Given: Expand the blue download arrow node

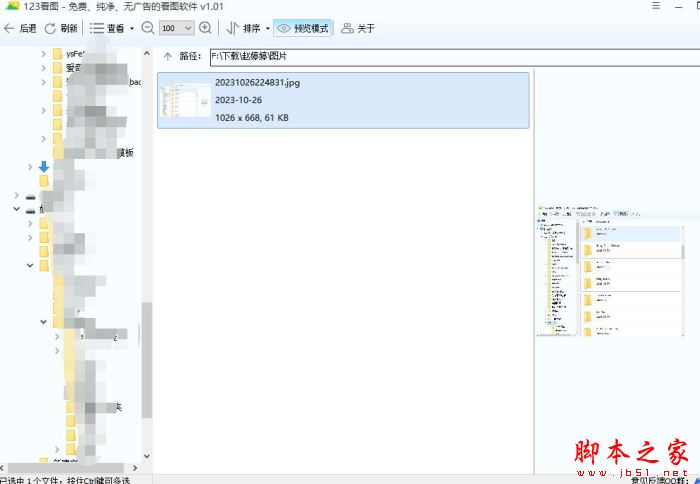Looking at the screenshot, I should (x=30, y=167).
